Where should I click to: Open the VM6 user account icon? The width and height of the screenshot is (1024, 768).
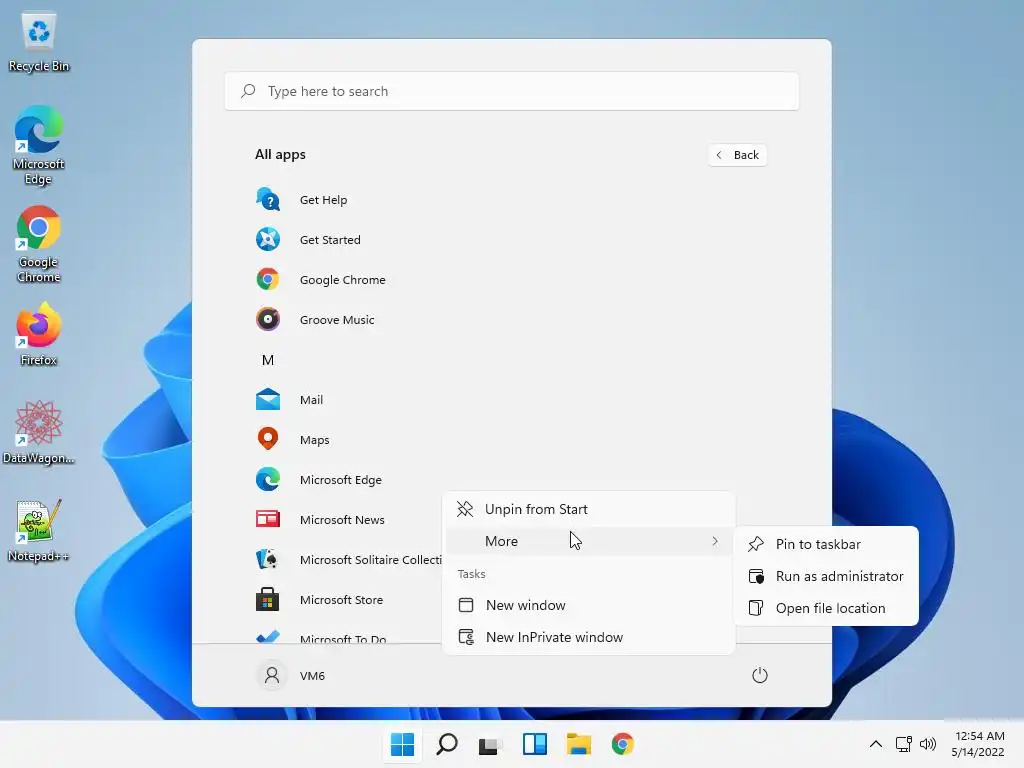(272, 675)
